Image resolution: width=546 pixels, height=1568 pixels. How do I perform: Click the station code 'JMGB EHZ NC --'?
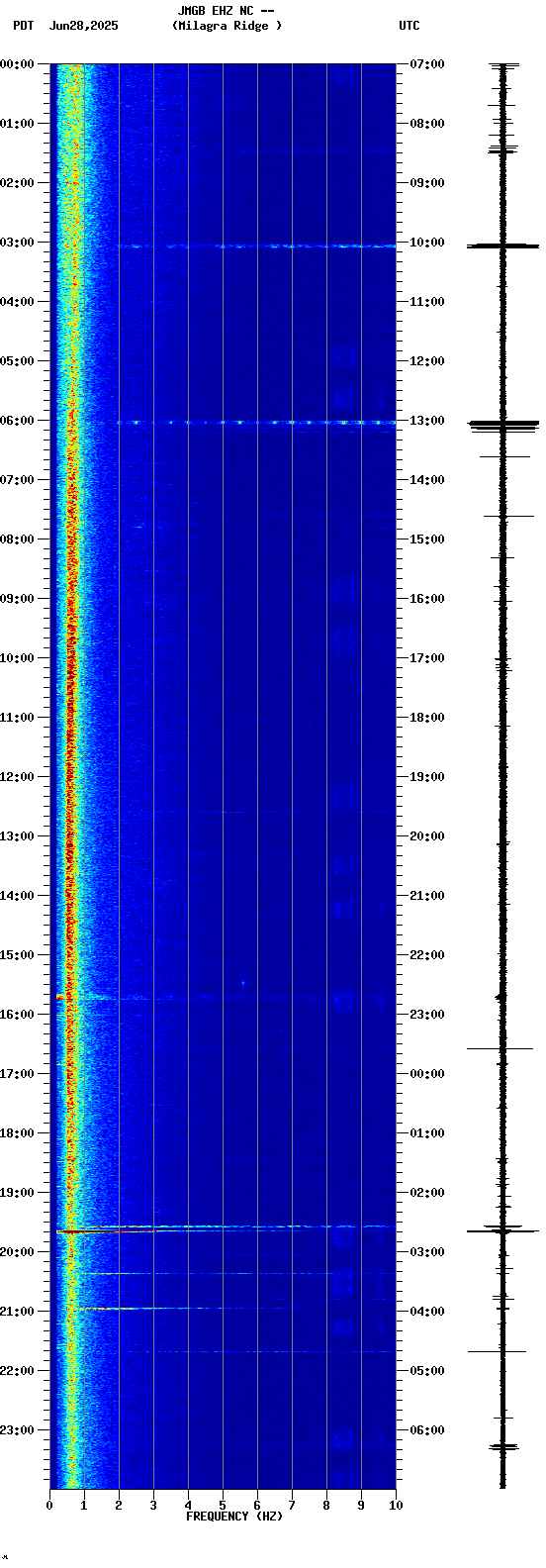[x=226, y=11]
